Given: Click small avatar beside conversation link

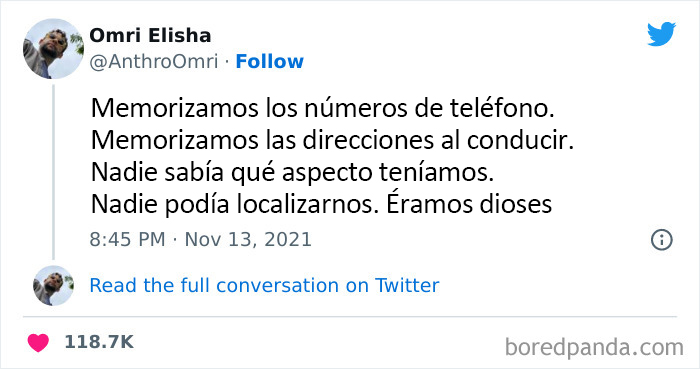Looking at the screenshot, I should coord(53,286).
